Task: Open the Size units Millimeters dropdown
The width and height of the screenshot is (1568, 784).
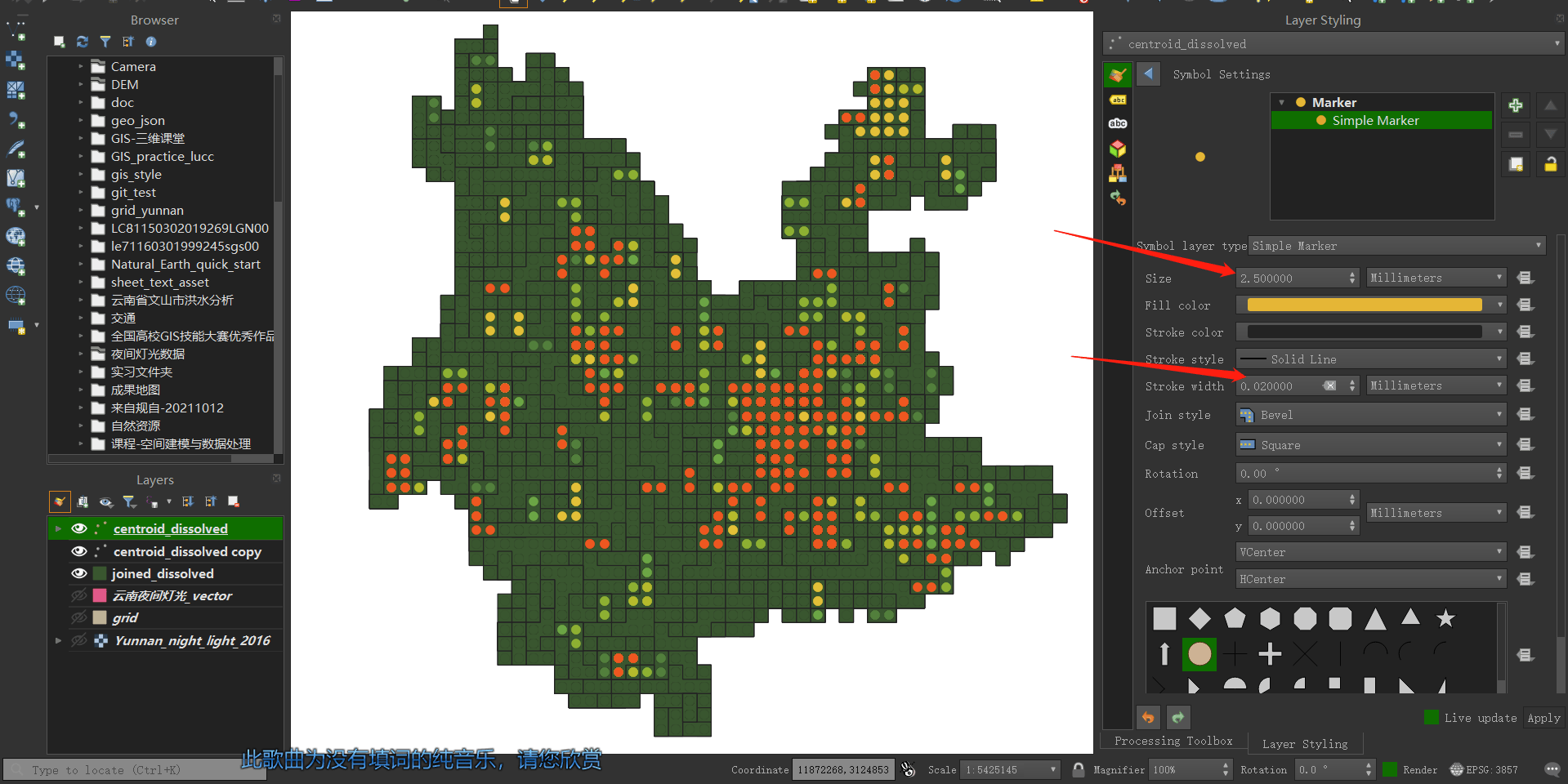Action: 1436,278
